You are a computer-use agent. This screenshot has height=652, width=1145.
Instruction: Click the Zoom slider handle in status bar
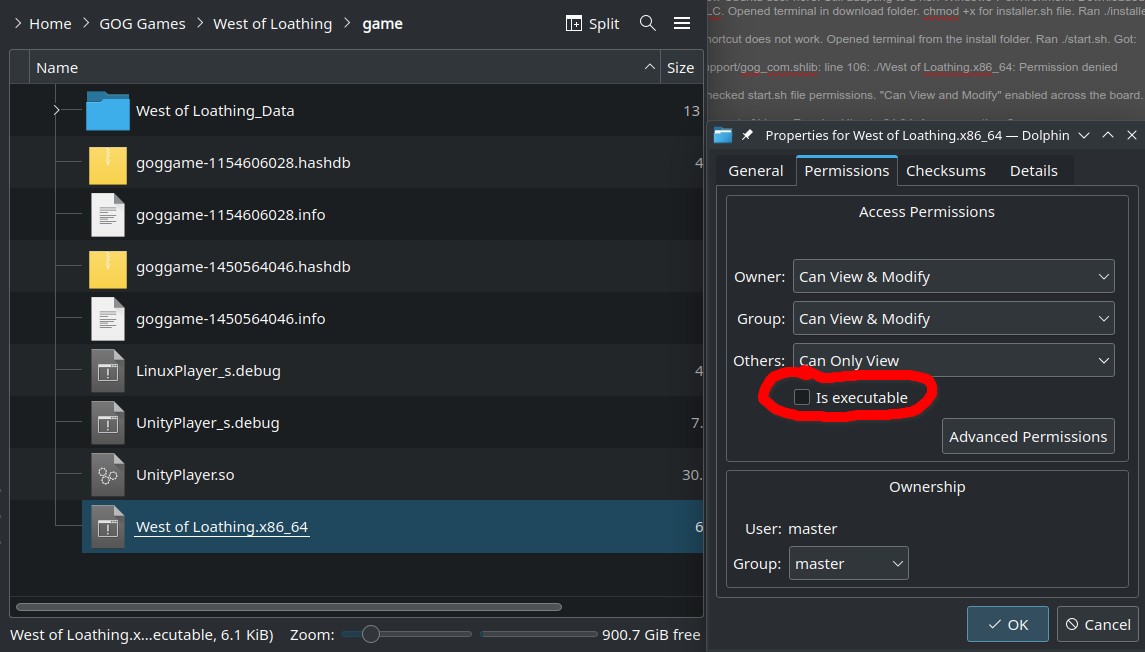click(371, 634)
